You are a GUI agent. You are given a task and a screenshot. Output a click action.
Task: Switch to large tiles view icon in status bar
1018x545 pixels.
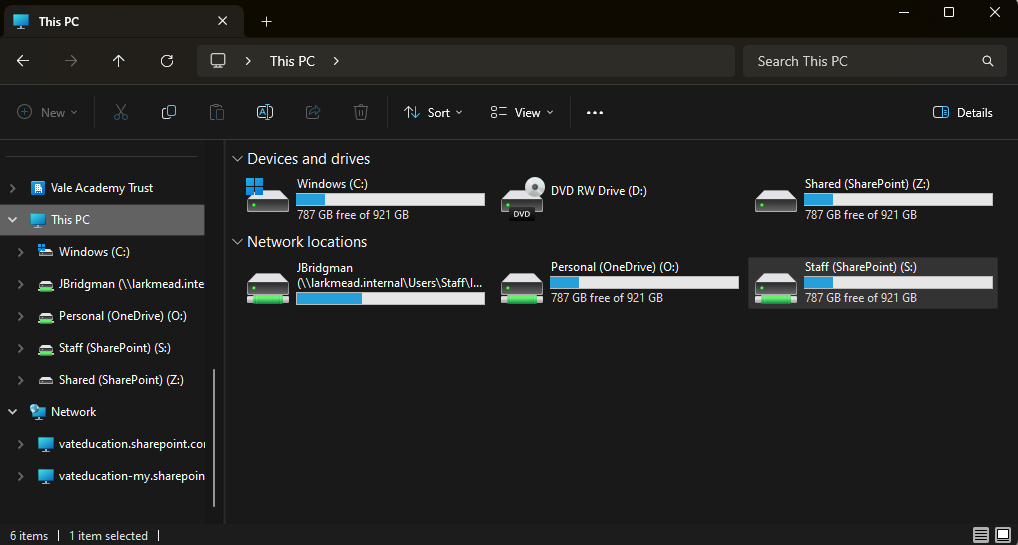point(1003,535)
